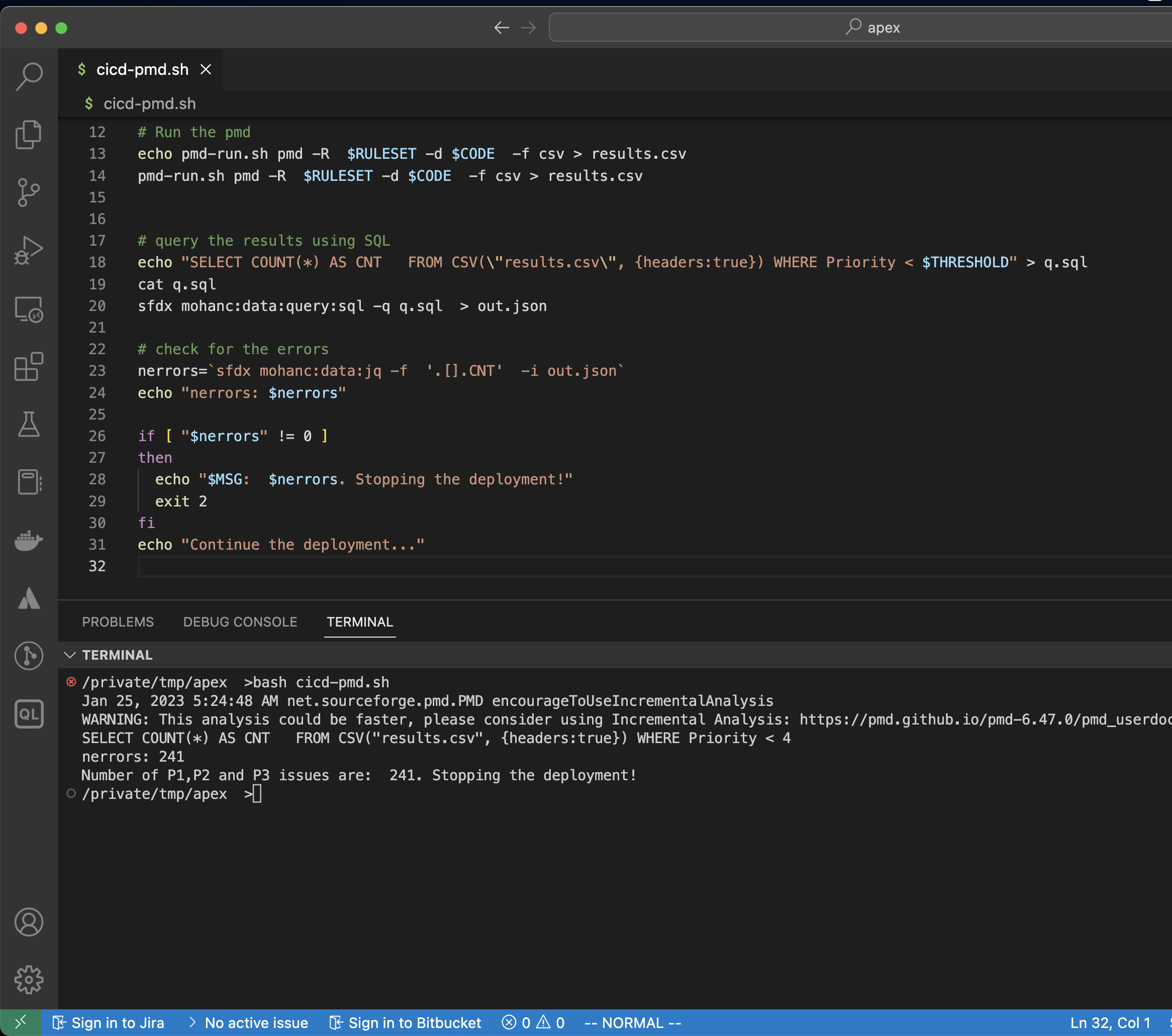Click 'bash cicd-pmd.sh' command in terminal
1172x1036 pixels.
click(x=321, y=682)
